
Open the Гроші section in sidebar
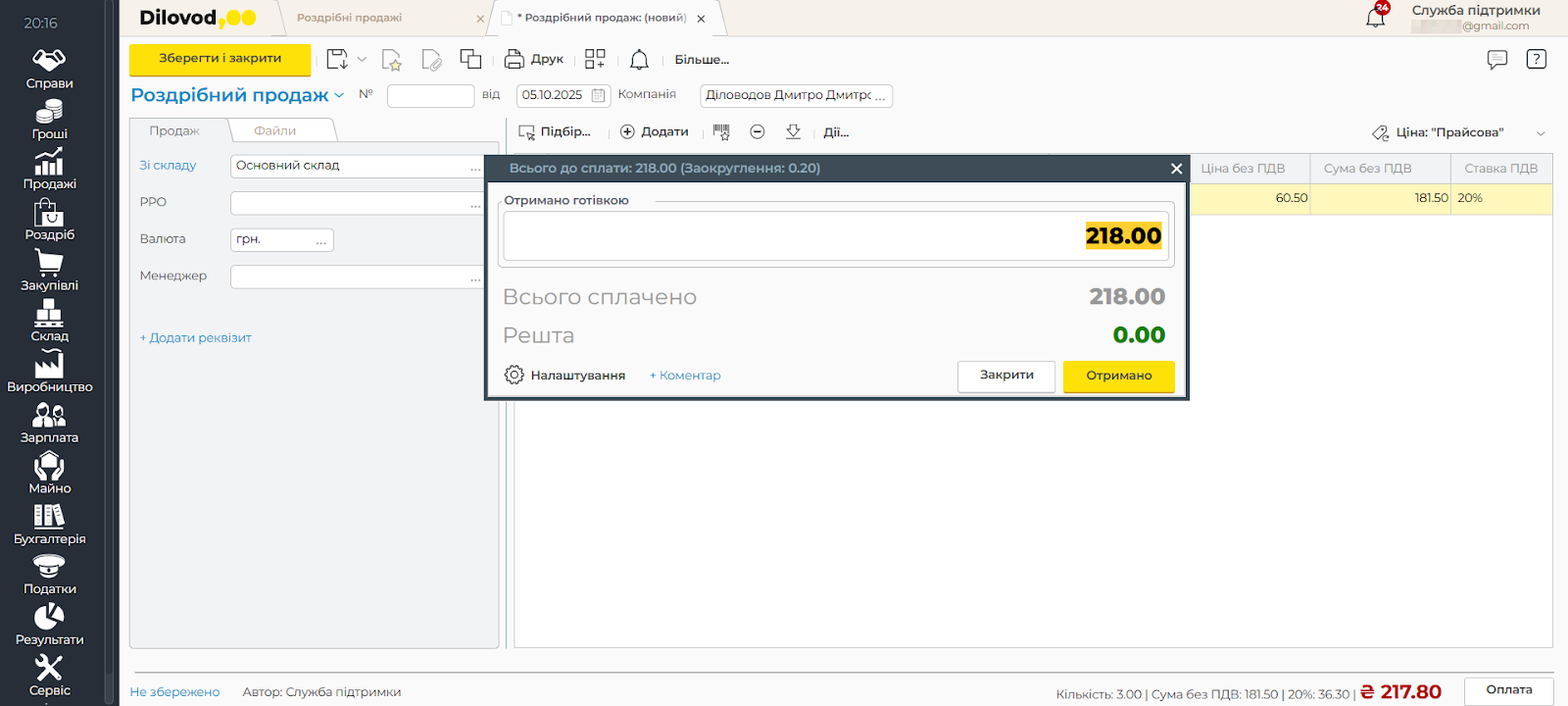[49, 120]
